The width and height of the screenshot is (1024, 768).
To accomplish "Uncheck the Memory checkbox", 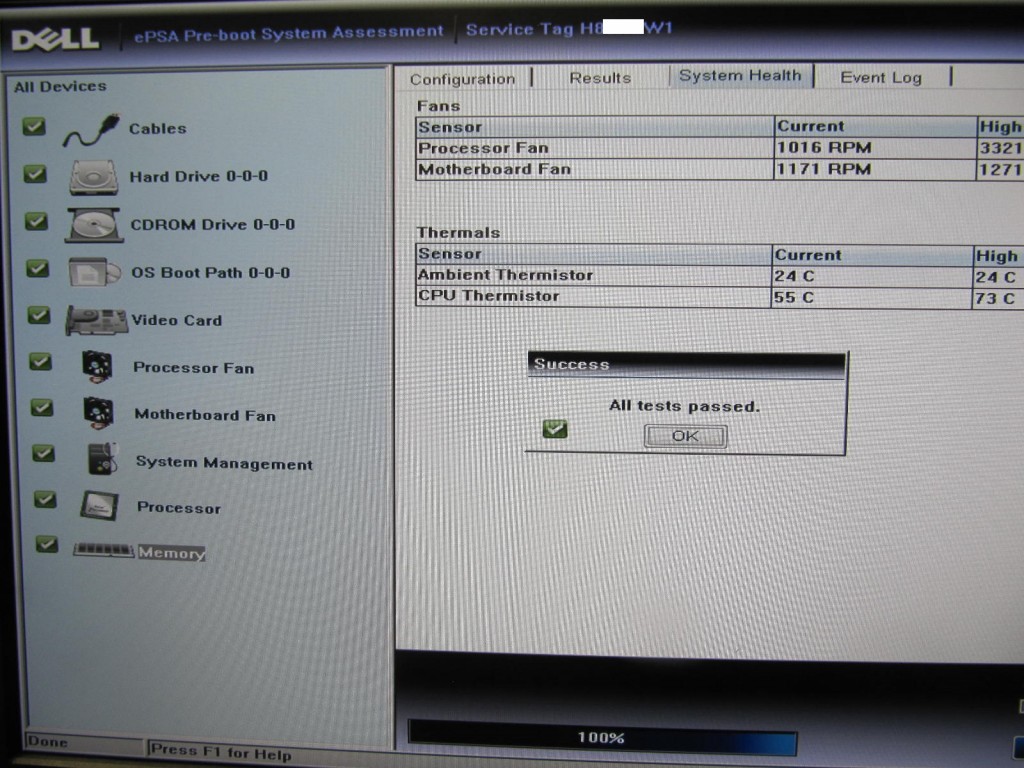I will 47,544.
